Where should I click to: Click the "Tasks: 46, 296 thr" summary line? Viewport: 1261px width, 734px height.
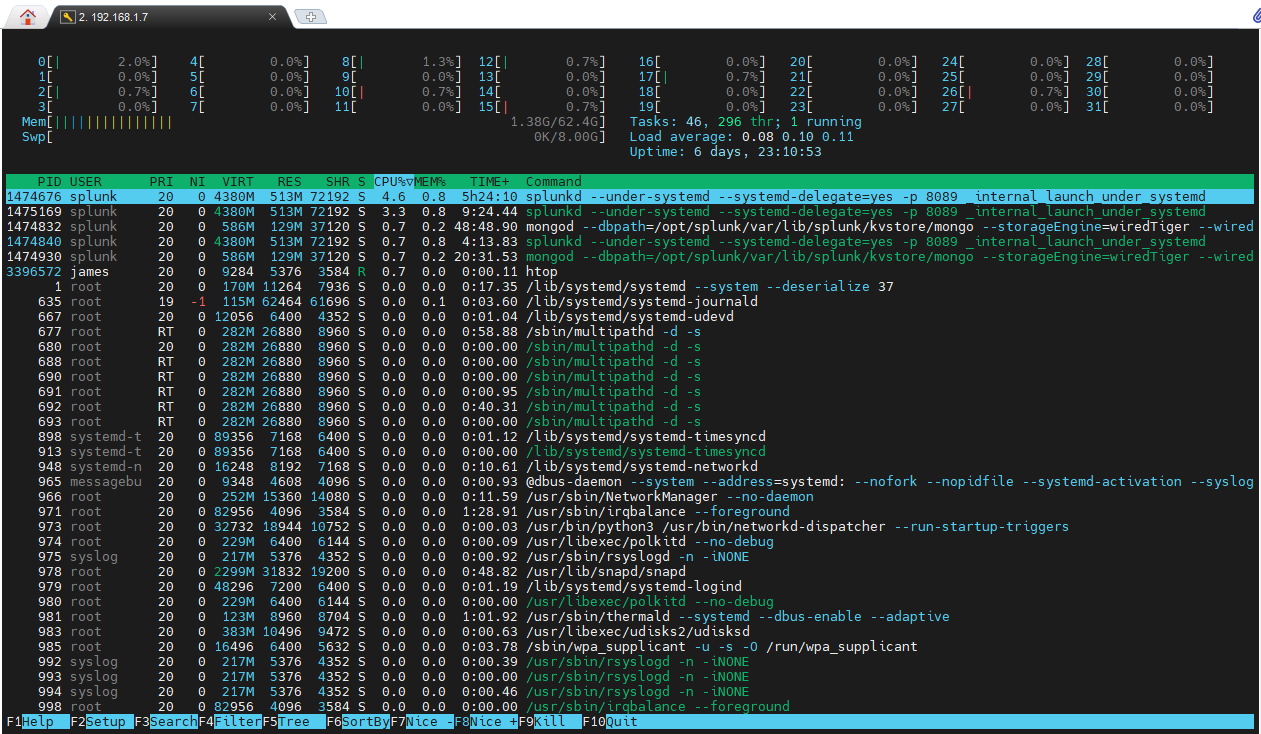pyautogui.click(x=746, y=122)
